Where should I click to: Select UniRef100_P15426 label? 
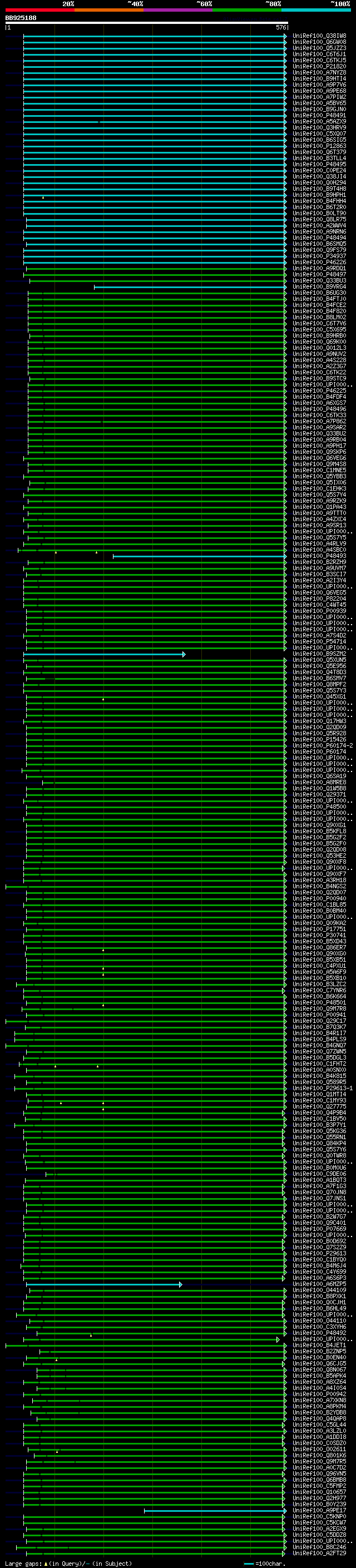tap(319, 740)
